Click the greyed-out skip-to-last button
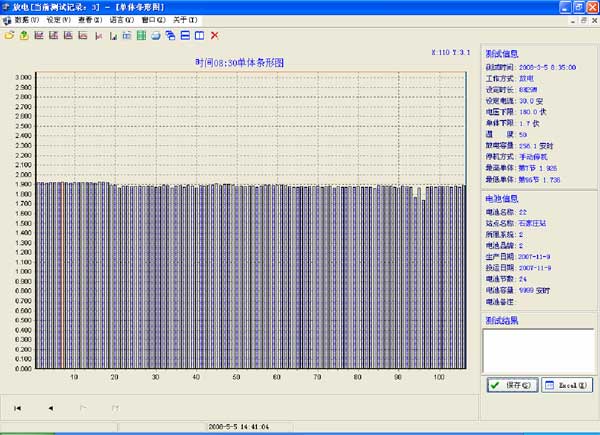The height and width of the screenshot is (435, 600). (x=115, y=408)
